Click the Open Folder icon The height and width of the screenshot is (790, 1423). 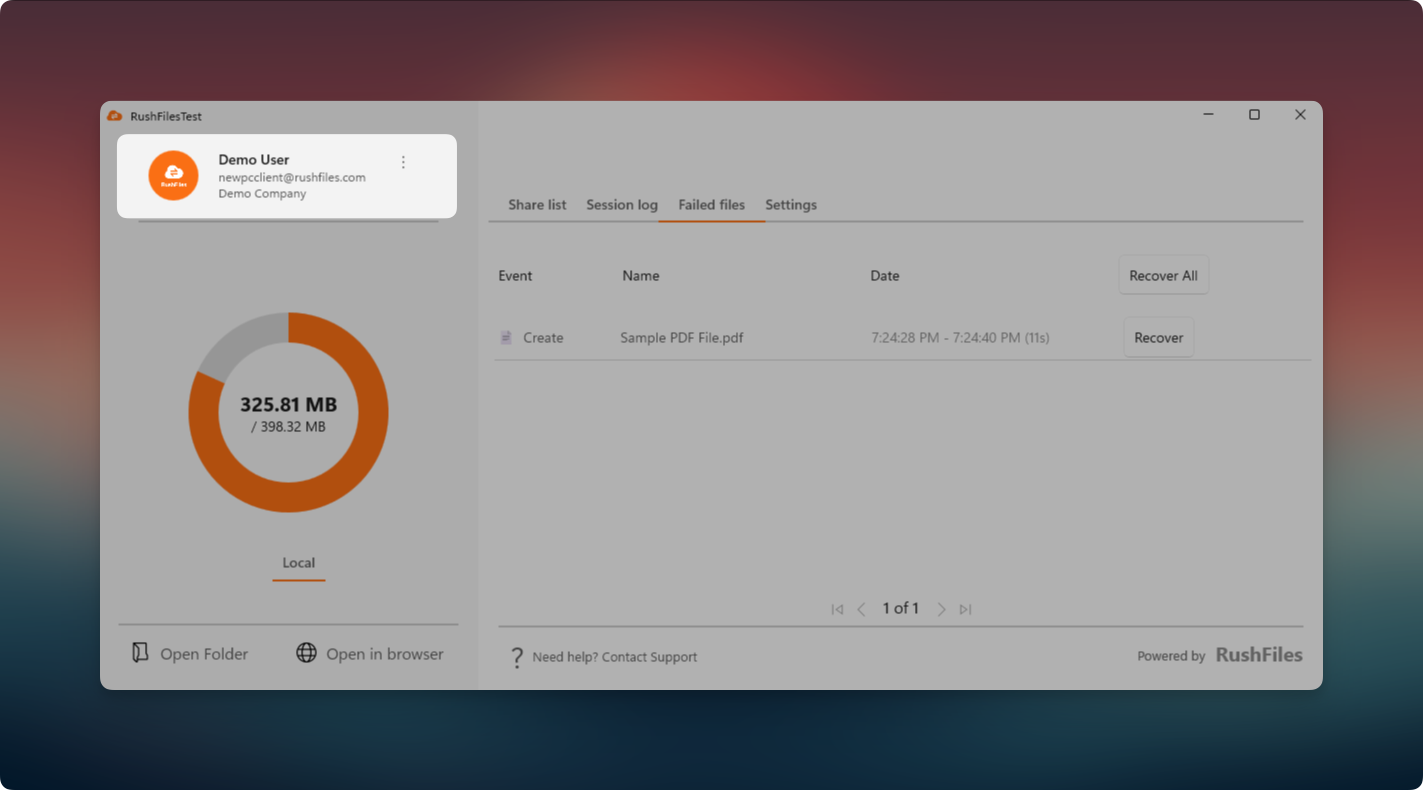click(140, 653)
